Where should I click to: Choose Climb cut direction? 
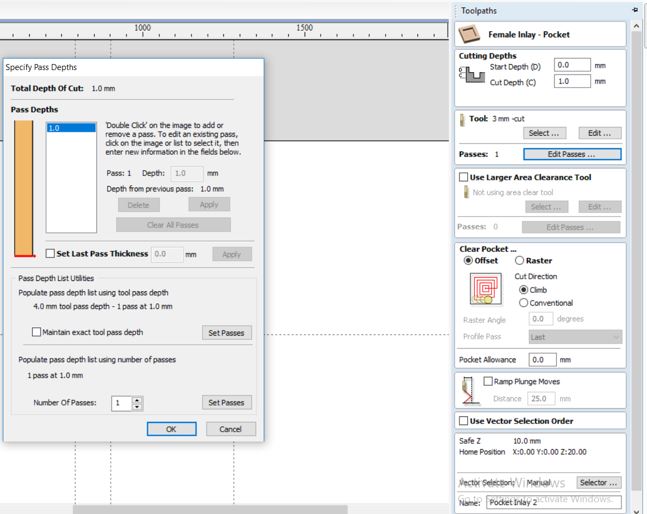click(x=523, y=290)
